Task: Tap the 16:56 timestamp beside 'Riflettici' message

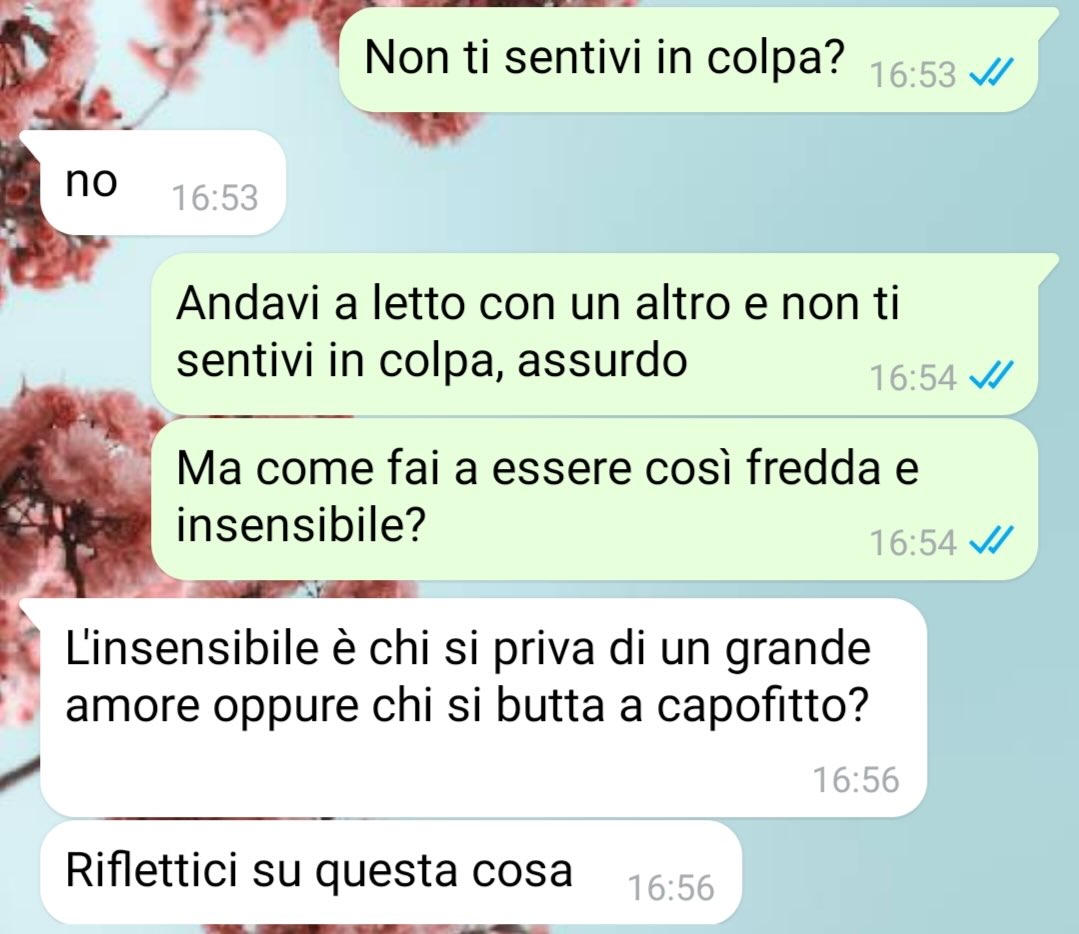Action: point(671,887)
